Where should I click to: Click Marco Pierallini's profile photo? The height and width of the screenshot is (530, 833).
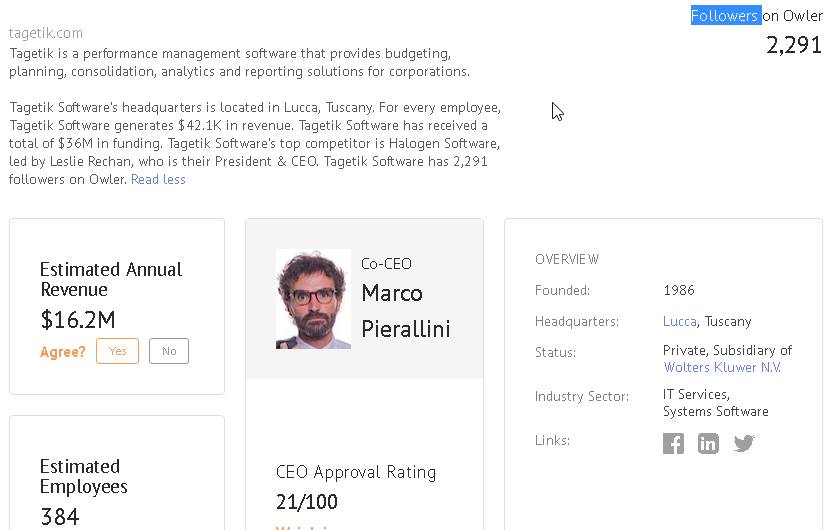[313, 299]
